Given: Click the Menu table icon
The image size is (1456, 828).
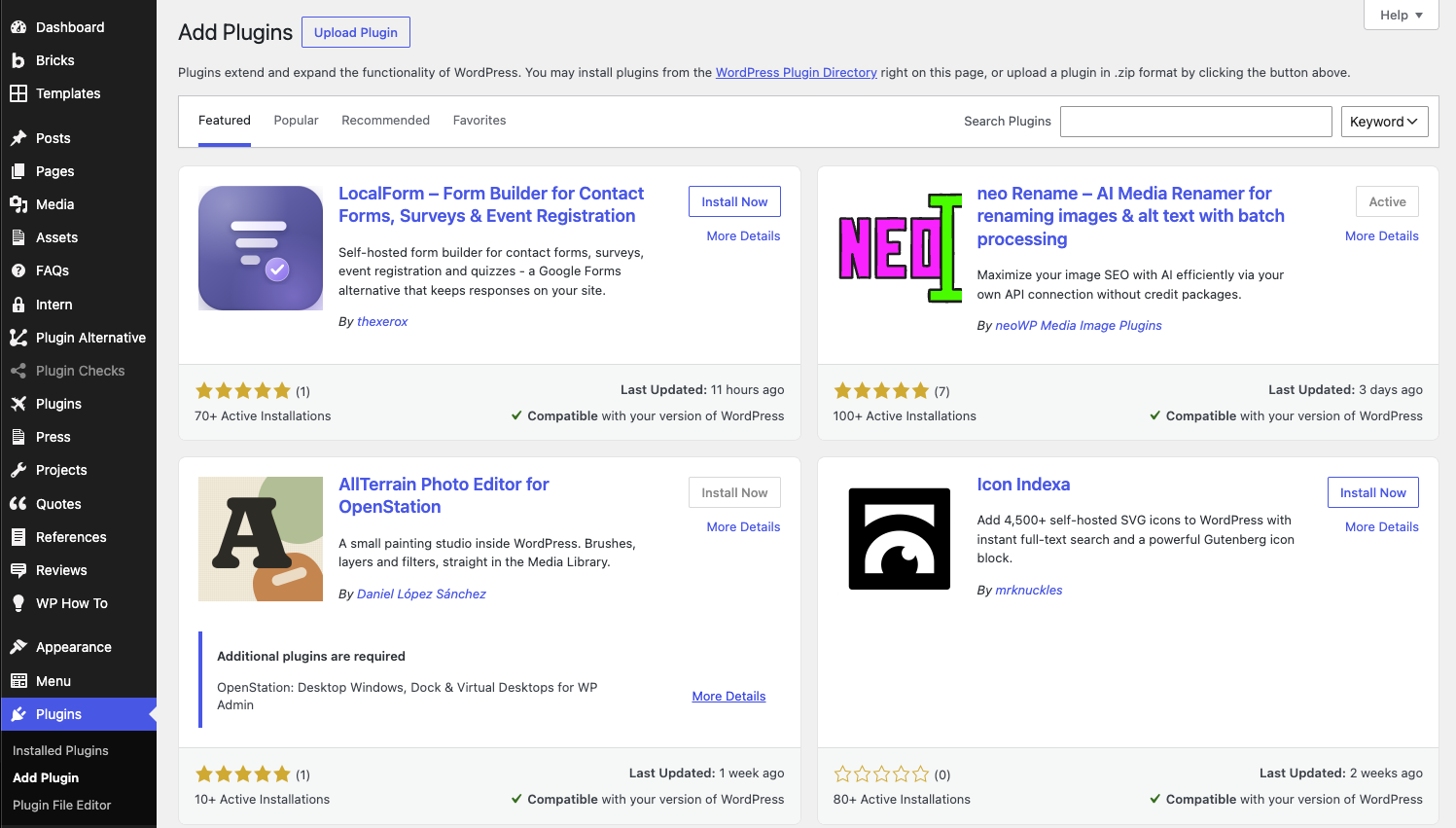Looking at the screenshot, I should (18, 681).
